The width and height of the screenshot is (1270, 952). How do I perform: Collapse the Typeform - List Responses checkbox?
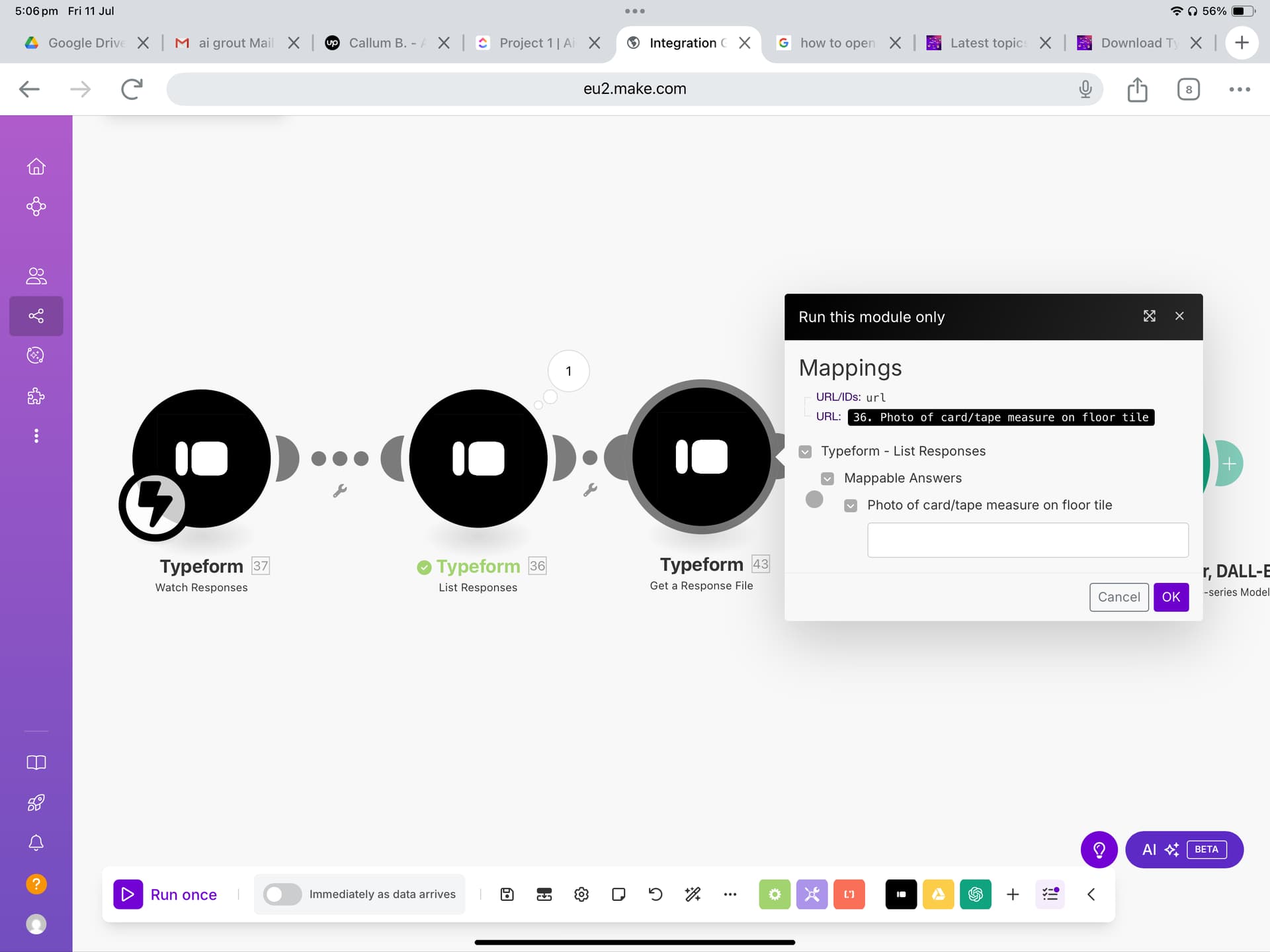point(805,452)
